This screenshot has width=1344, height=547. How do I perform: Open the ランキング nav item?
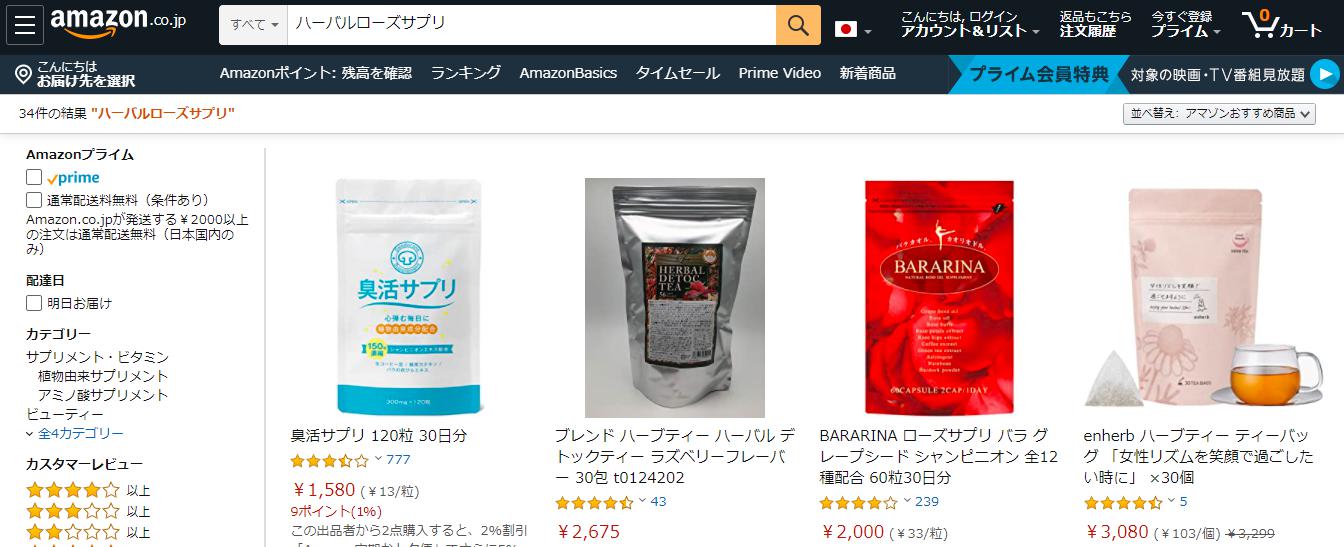click(x=465, y=73)
